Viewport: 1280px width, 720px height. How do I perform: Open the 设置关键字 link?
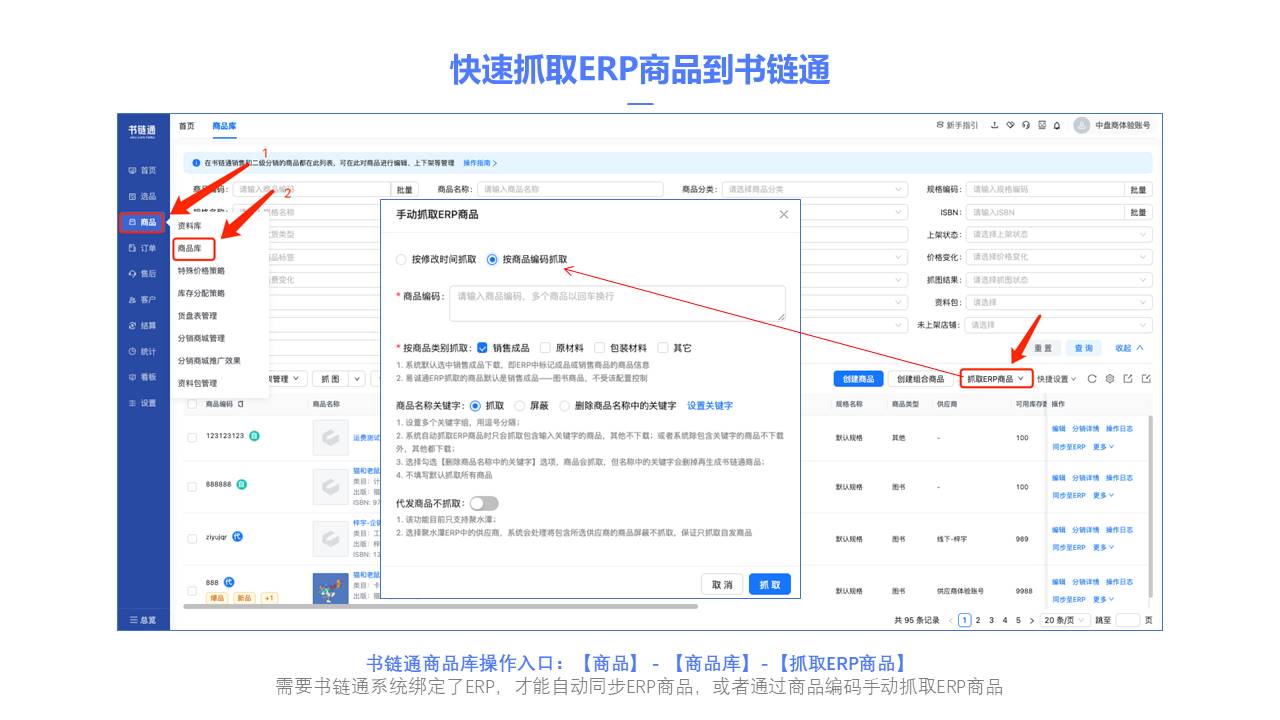pyautogui.click(x=710, y=406)
